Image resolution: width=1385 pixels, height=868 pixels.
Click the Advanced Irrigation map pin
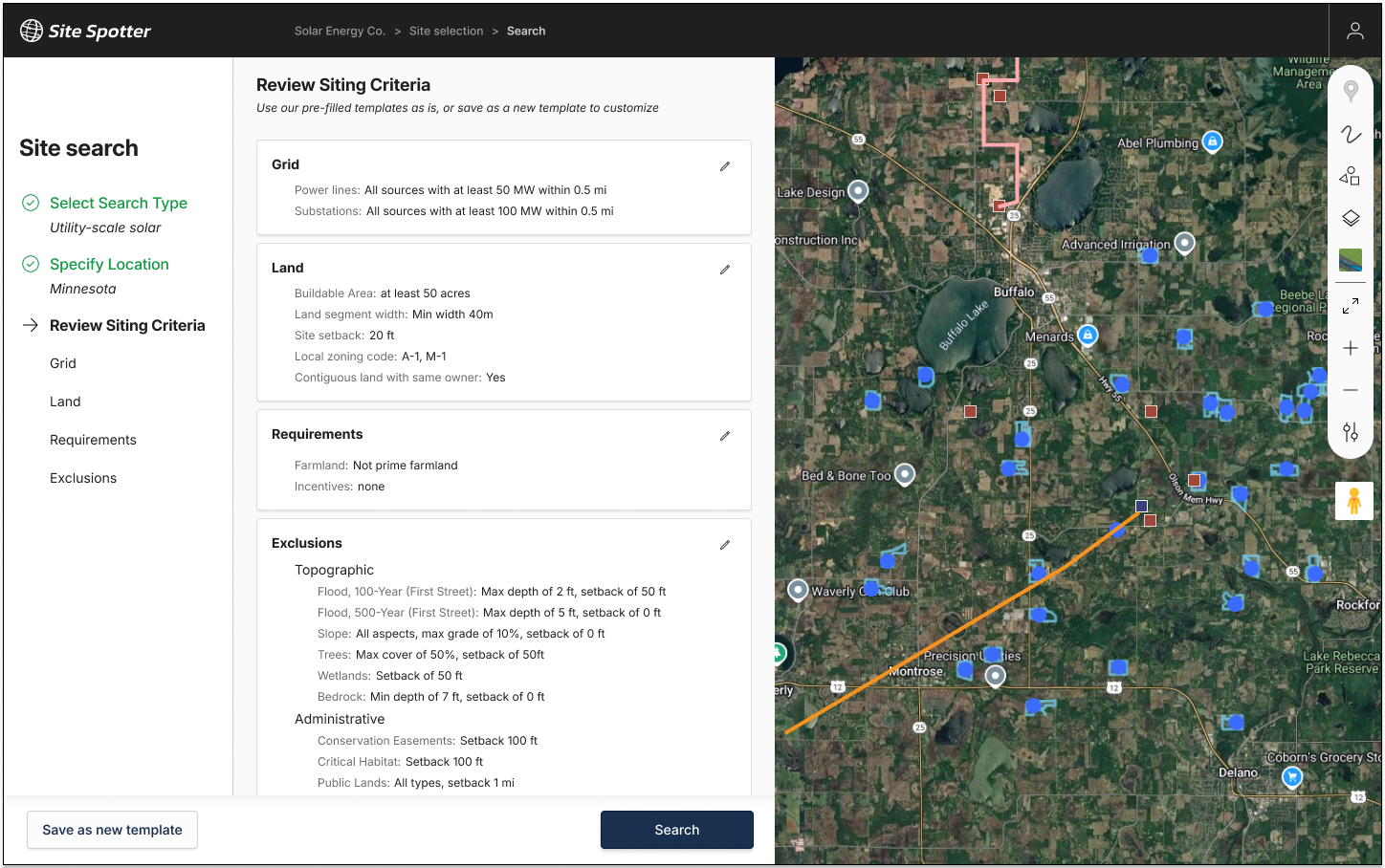click(1185, 243)
